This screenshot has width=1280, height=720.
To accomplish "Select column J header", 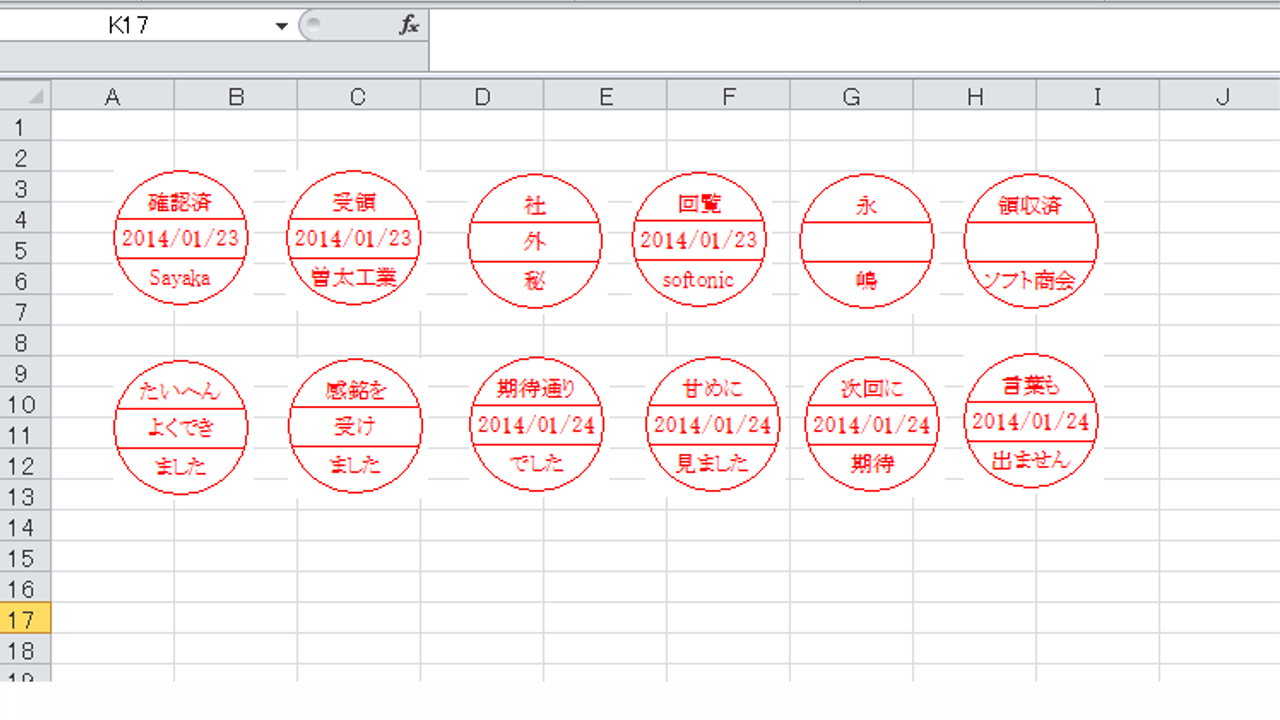I will [1221, 96].
